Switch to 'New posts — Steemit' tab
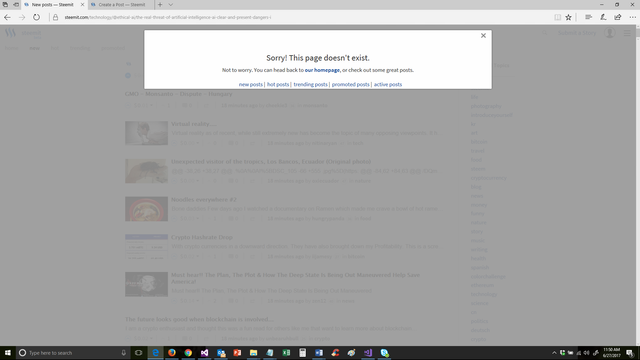The image size is (640, 360). click(53, 5)
